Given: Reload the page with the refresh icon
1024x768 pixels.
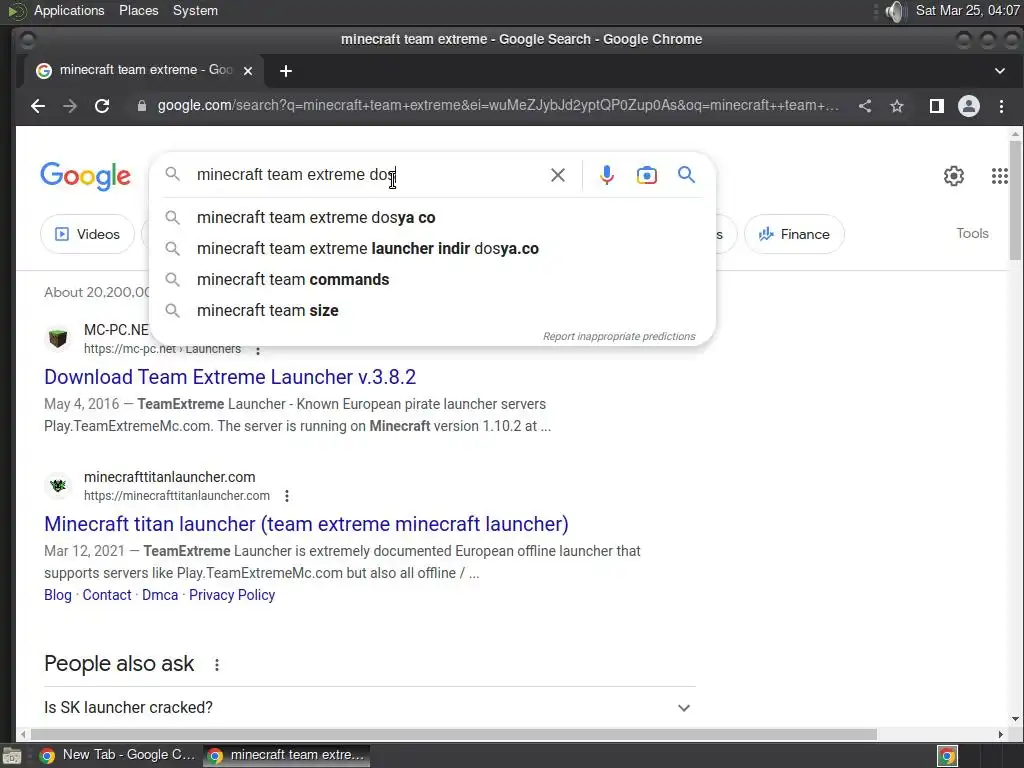Looking at the screenshot, I should point(102,106).
